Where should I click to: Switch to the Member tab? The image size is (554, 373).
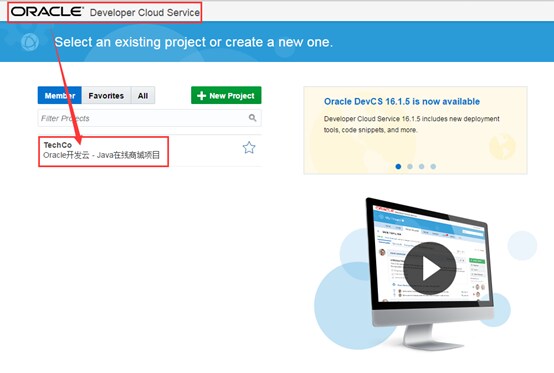click(x=60, y=95)
